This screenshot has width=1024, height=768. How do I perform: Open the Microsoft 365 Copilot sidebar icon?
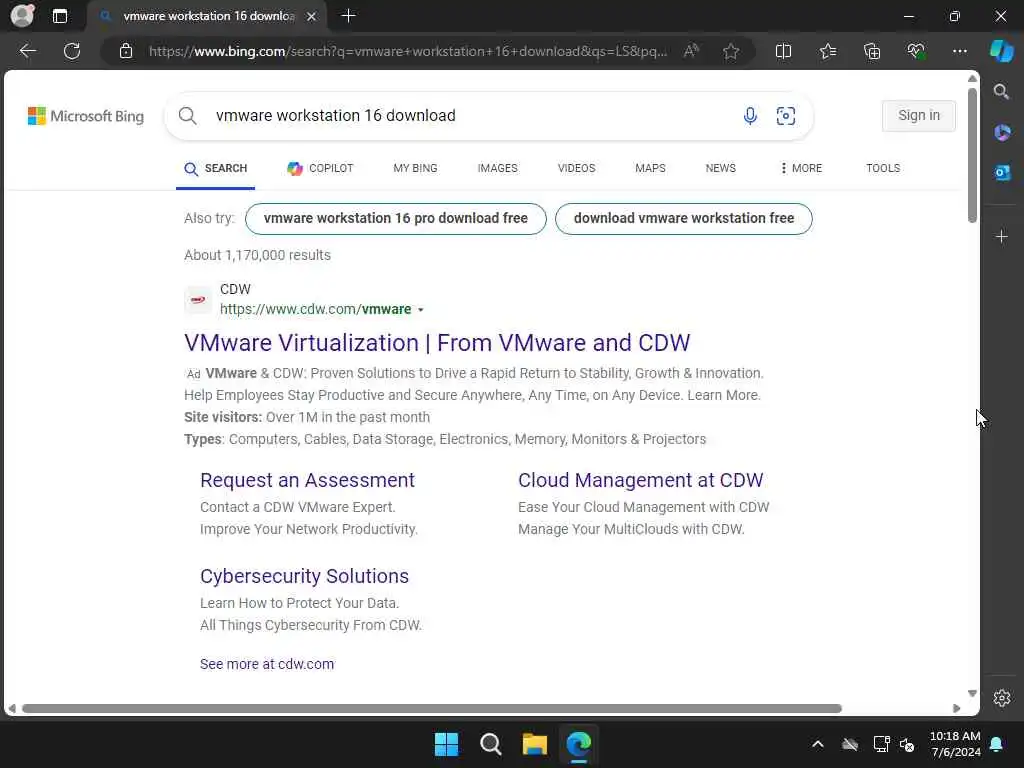(1002, 133)
